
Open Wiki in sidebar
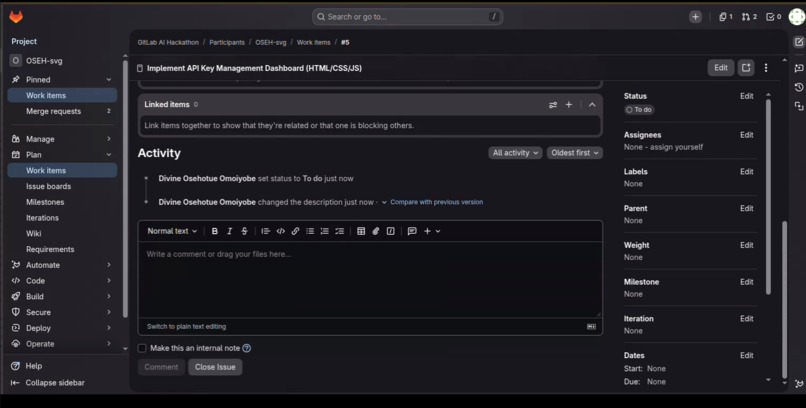point(62,233)
